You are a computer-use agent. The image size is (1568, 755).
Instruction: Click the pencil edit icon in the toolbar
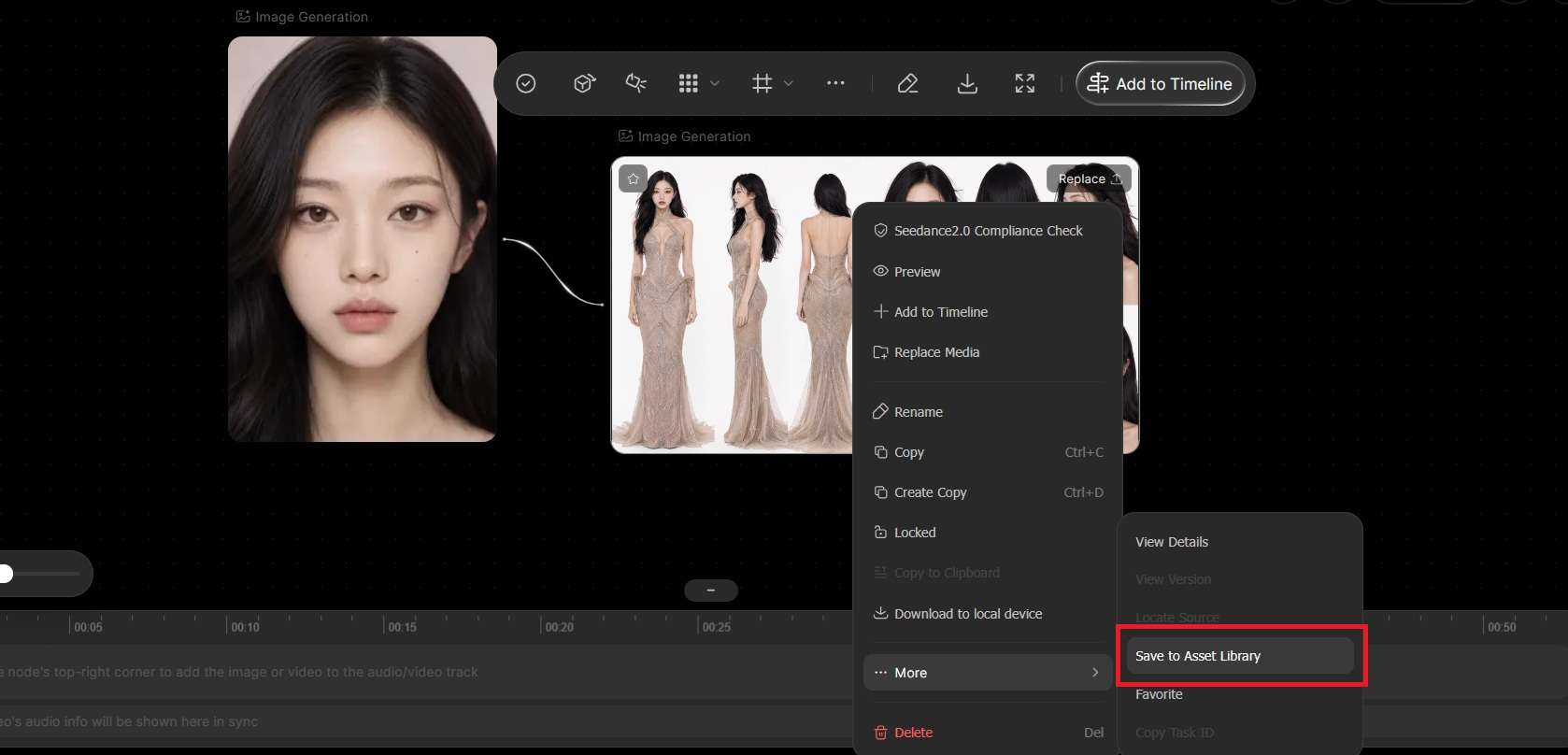[907, 84]
